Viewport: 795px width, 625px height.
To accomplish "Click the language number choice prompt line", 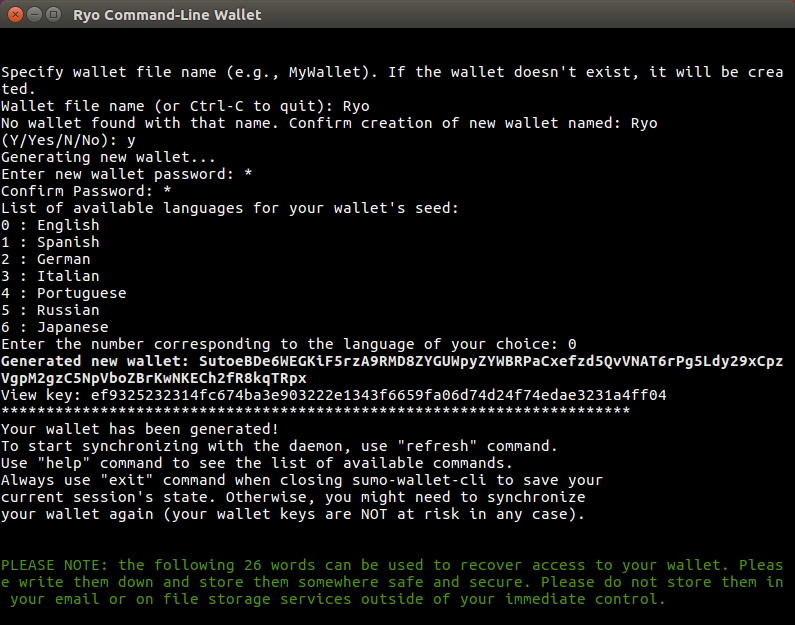I will [x=288, y=344].
